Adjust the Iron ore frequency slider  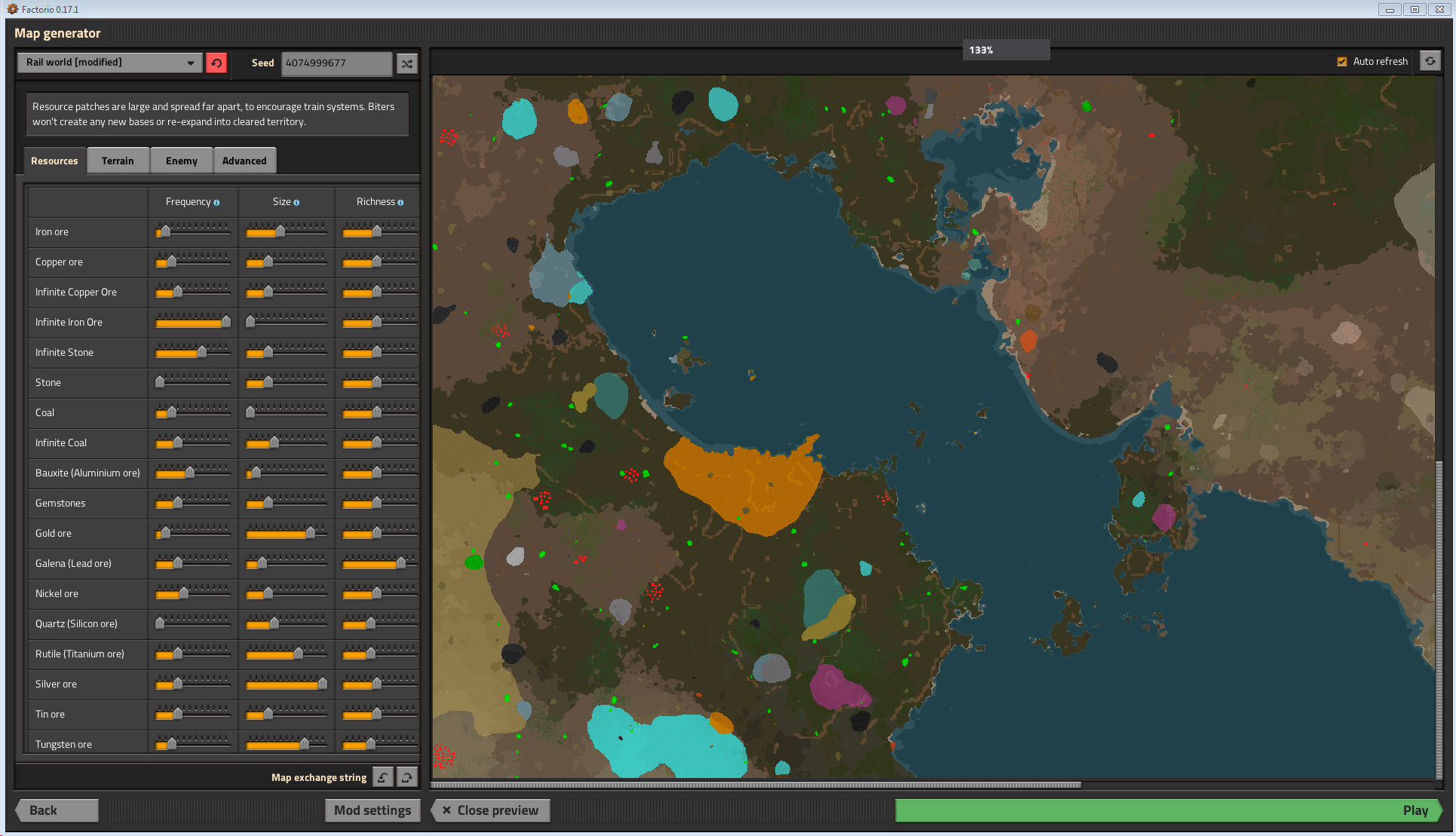click(x=192, y=231)
